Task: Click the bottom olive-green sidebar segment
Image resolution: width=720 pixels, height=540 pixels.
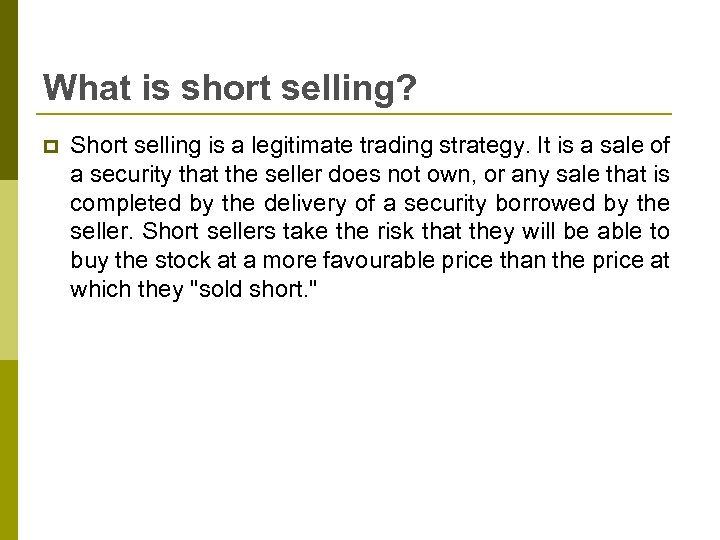Action: [8, 450]
